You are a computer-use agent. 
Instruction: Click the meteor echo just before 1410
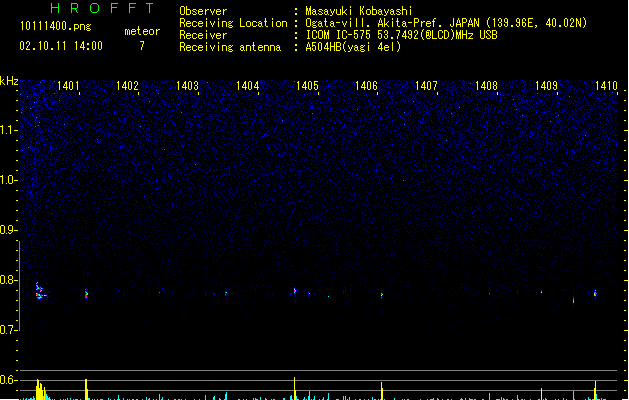[x=595, y=294]
